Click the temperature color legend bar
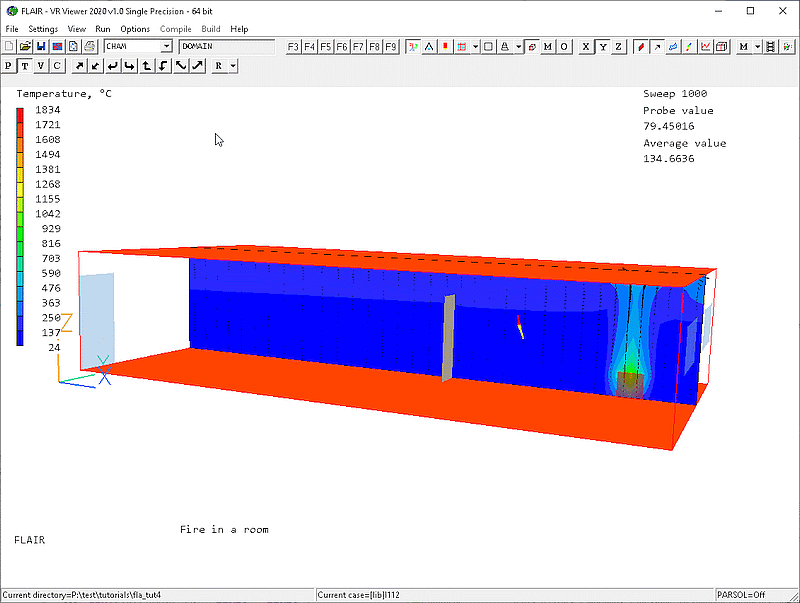800x603 pixels. 20,227
